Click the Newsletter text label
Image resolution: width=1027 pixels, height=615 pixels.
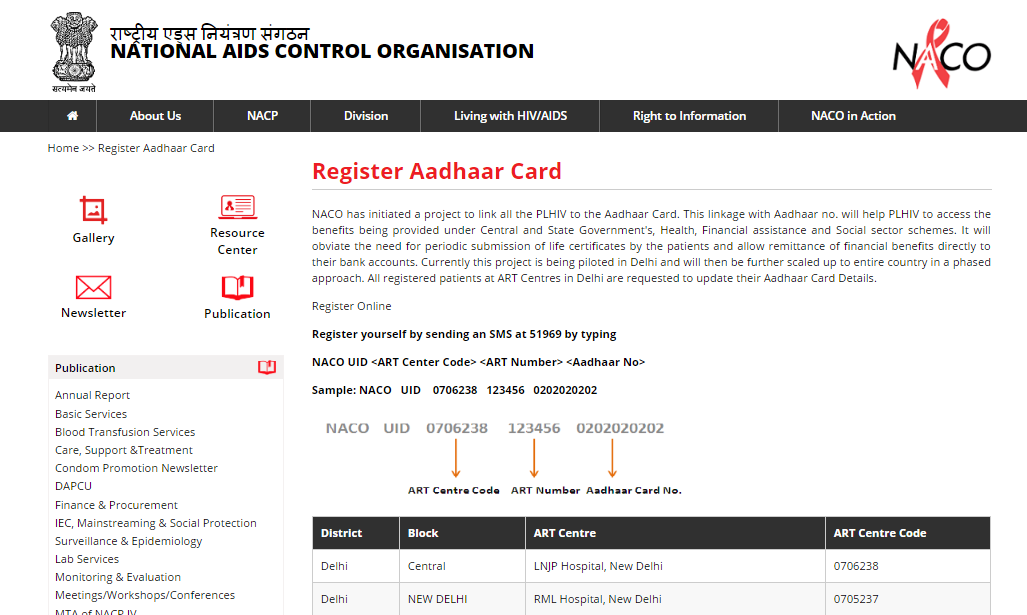tap(94, 313)
